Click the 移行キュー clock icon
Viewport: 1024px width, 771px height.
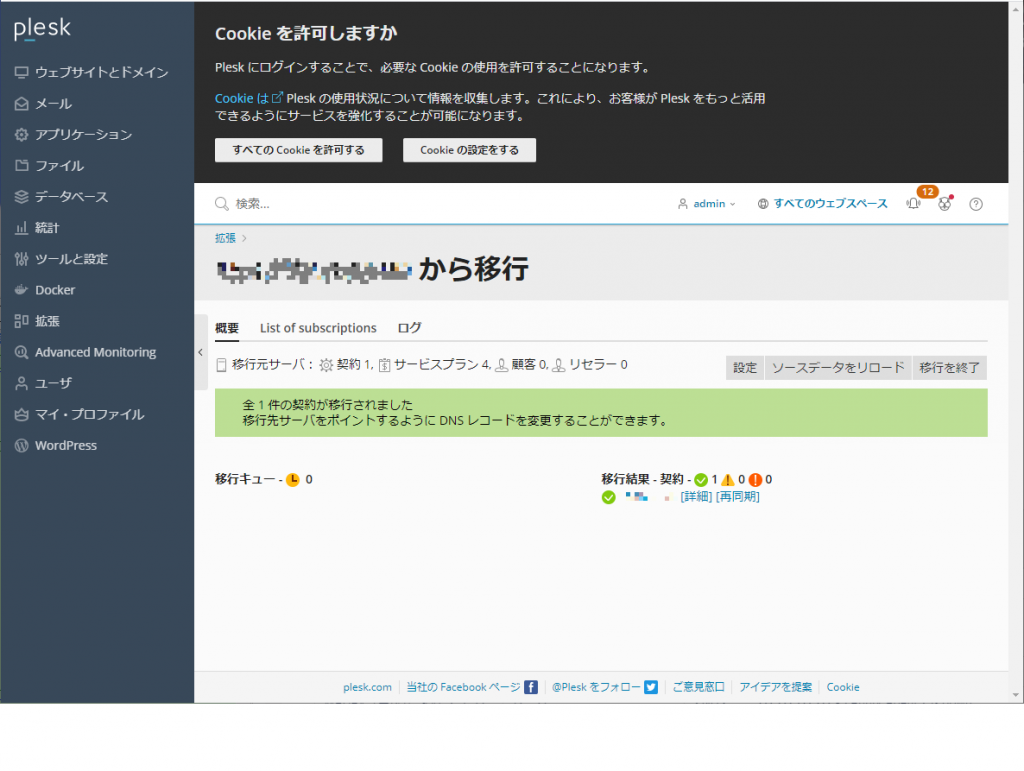point(293,480)
